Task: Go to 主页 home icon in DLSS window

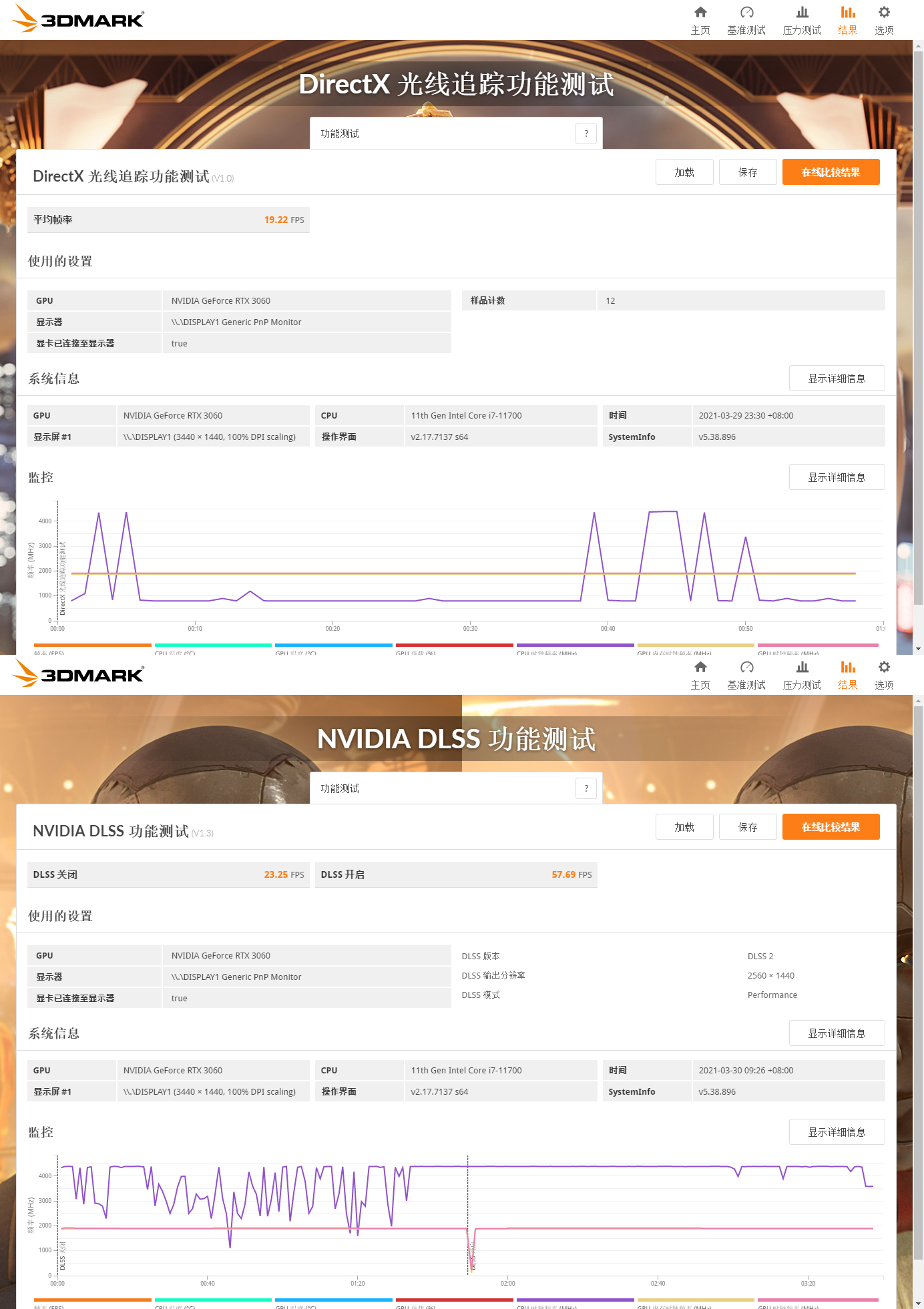Action: (x=700, y=667)
